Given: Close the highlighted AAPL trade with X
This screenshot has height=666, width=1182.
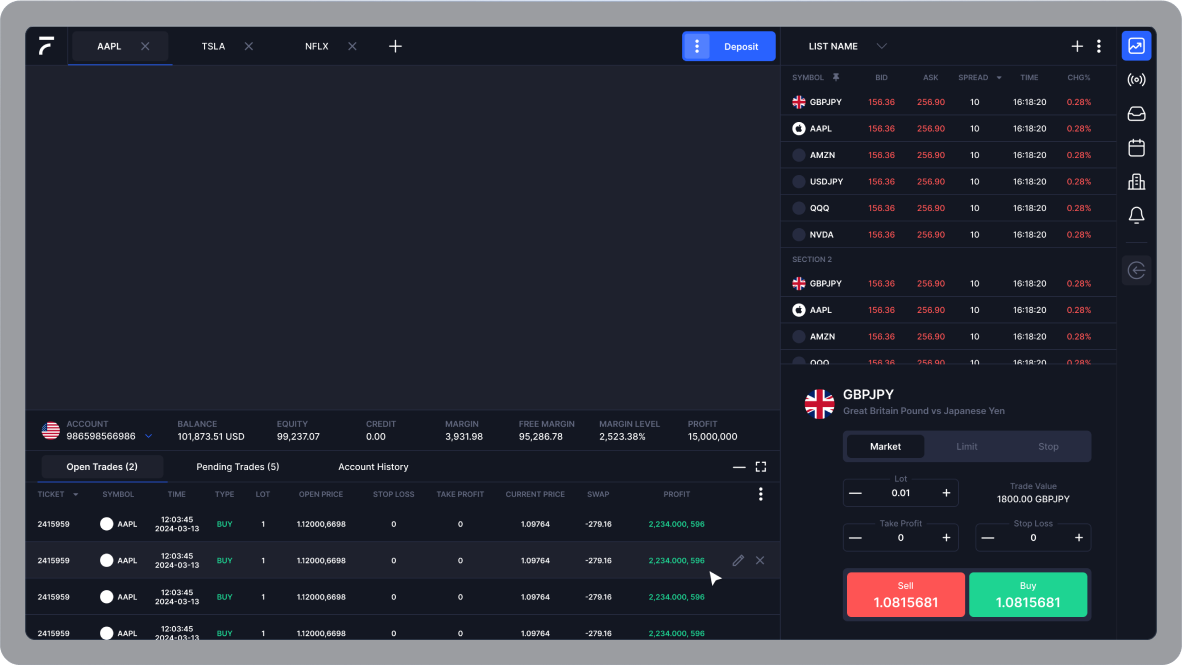Looking at the screenshot, I should tap(760, 560).
